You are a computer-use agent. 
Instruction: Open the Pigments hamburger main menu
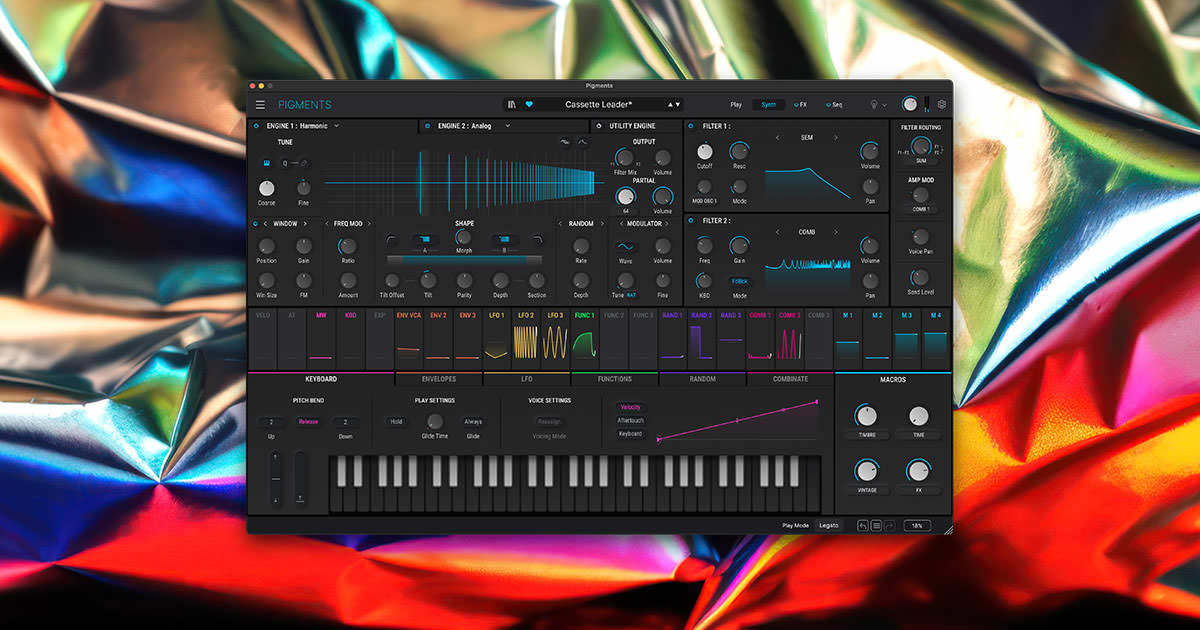pos(260,104)
